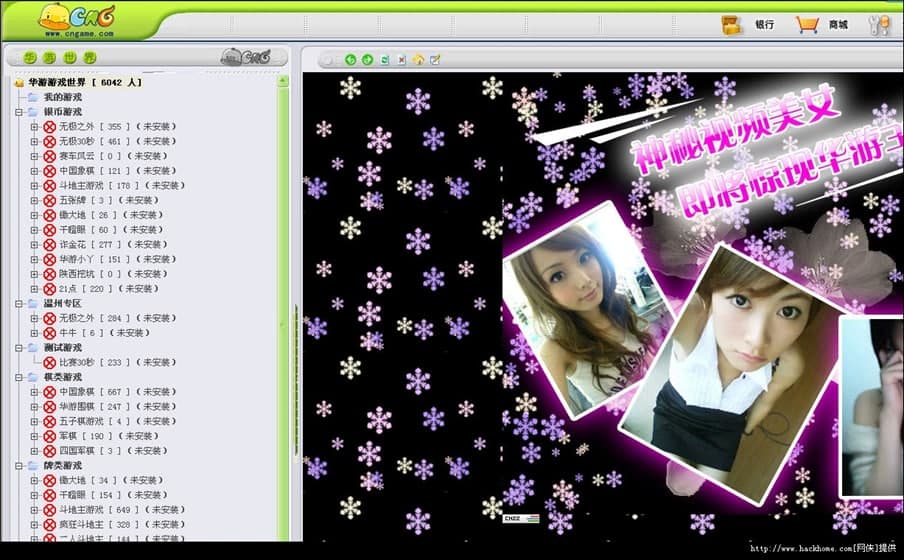Click the short-haired girl photo thumbnail
Viewport: 904px width, 560px height.
[729, 375]
